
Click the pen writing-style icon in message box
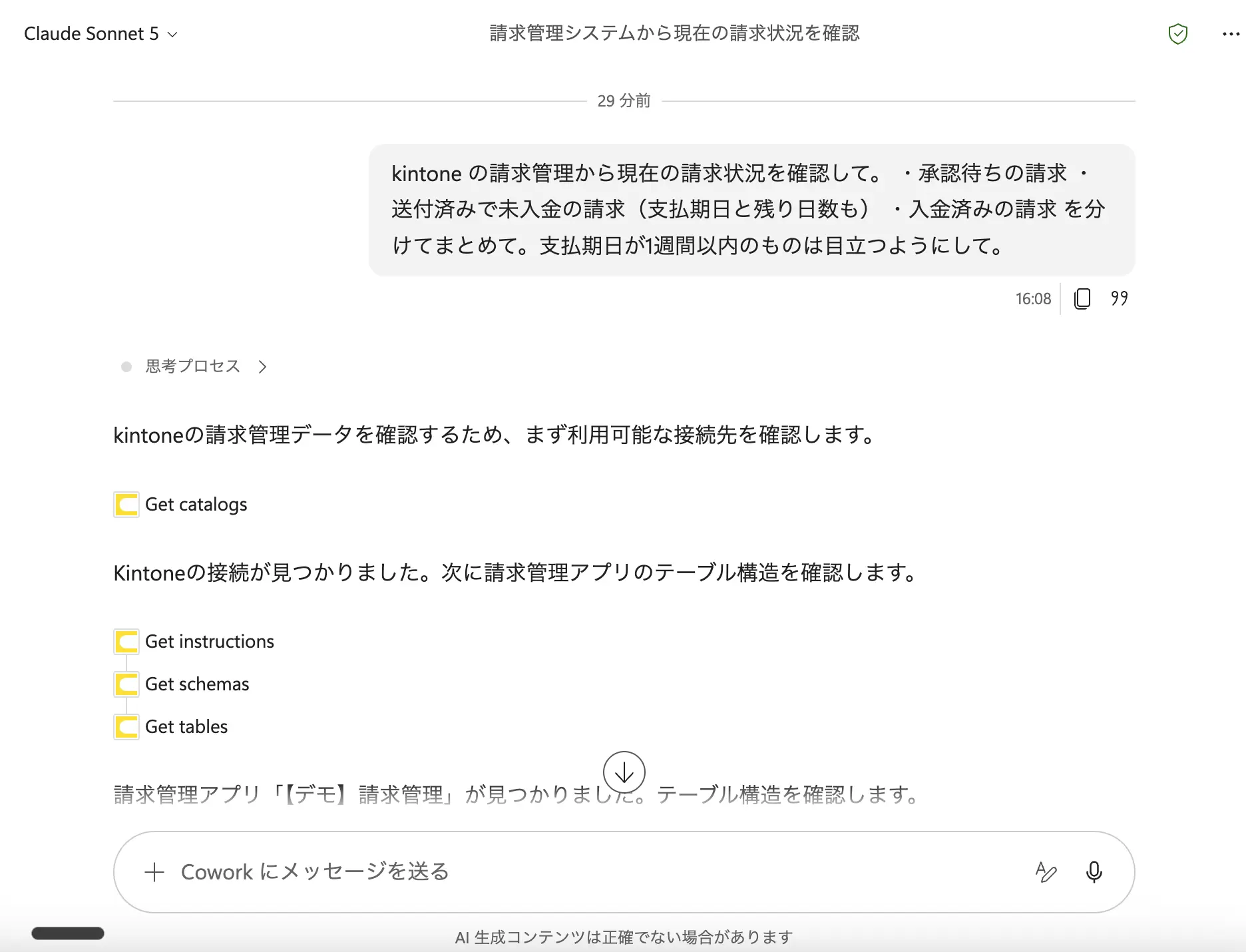1046,872
